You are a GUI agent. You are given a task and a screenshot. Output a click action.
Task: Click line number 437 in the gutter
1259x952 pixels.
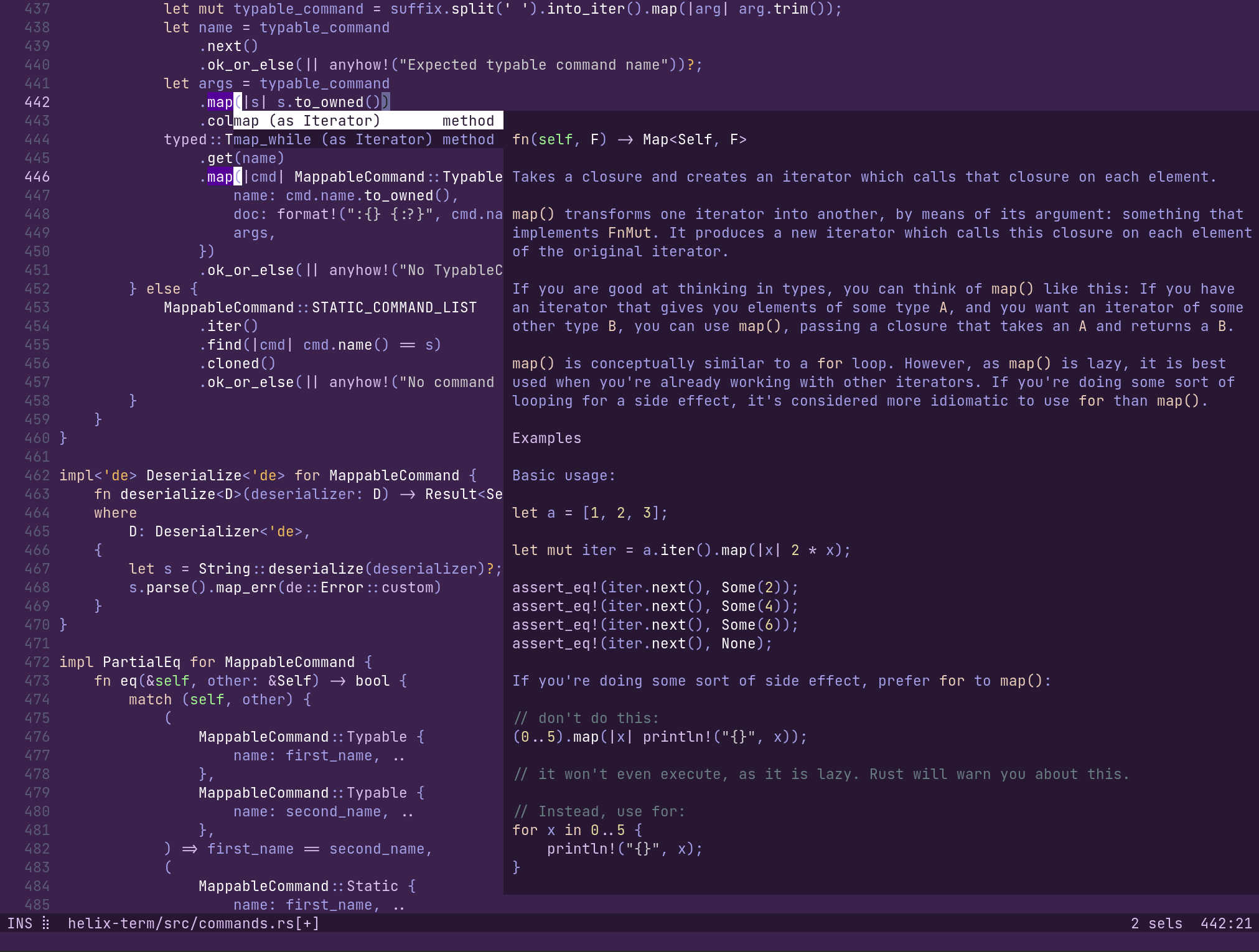[37, 9]
